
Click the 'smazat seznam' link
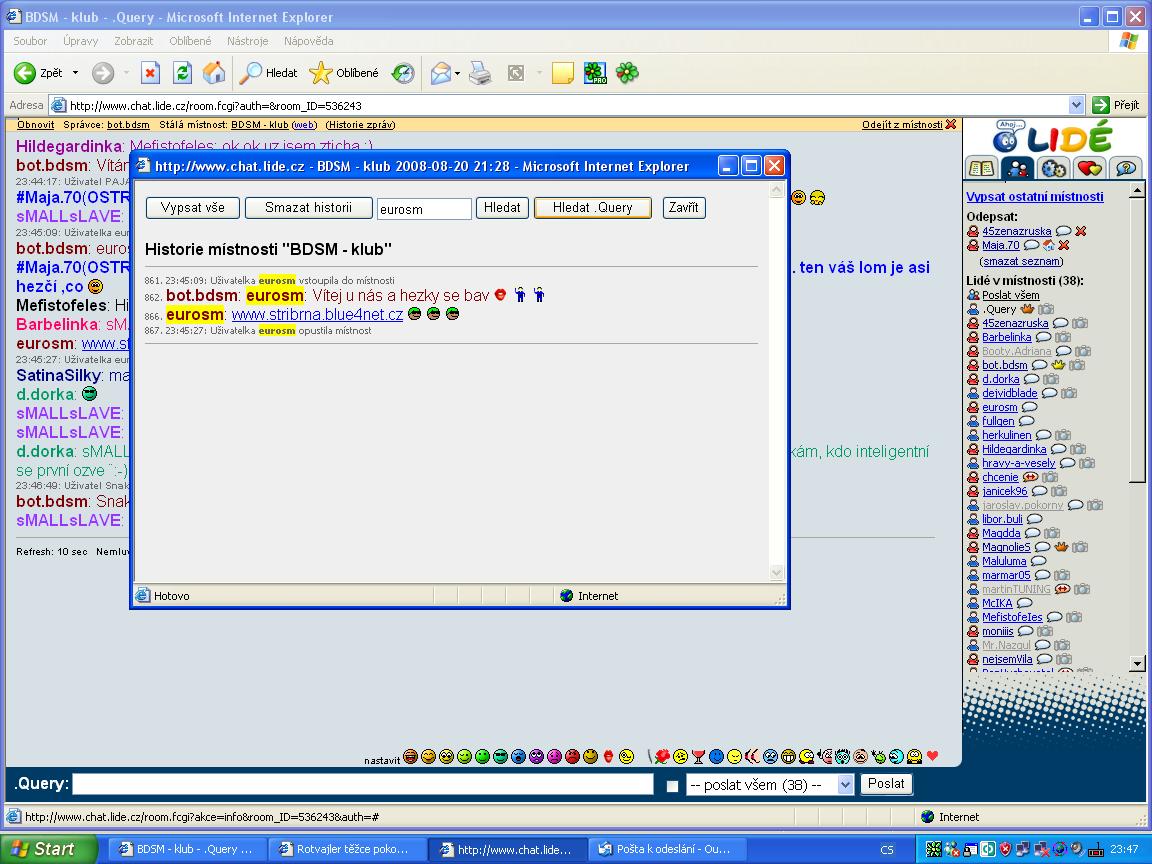(x=1021, y=261)
